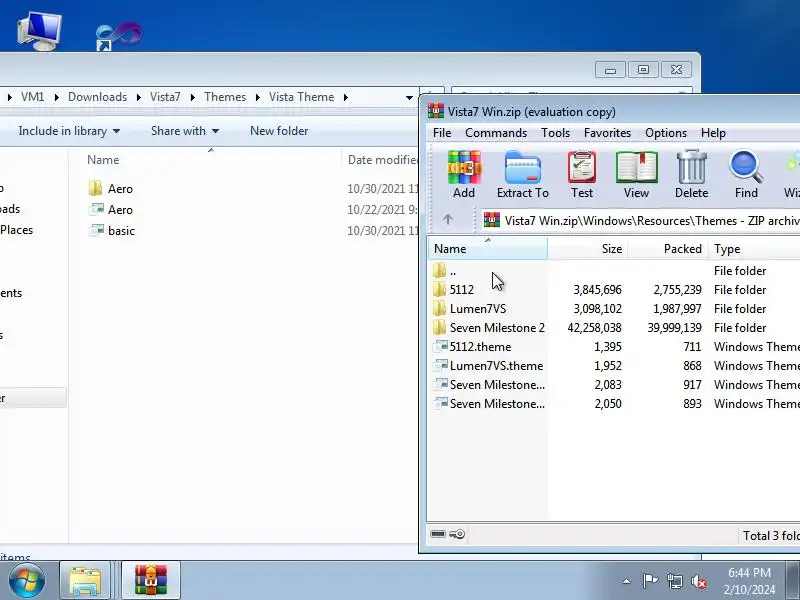Open the File menu in WinRAR
The width and height of the screenshot is (800, 600).
(x=442, y=133)
